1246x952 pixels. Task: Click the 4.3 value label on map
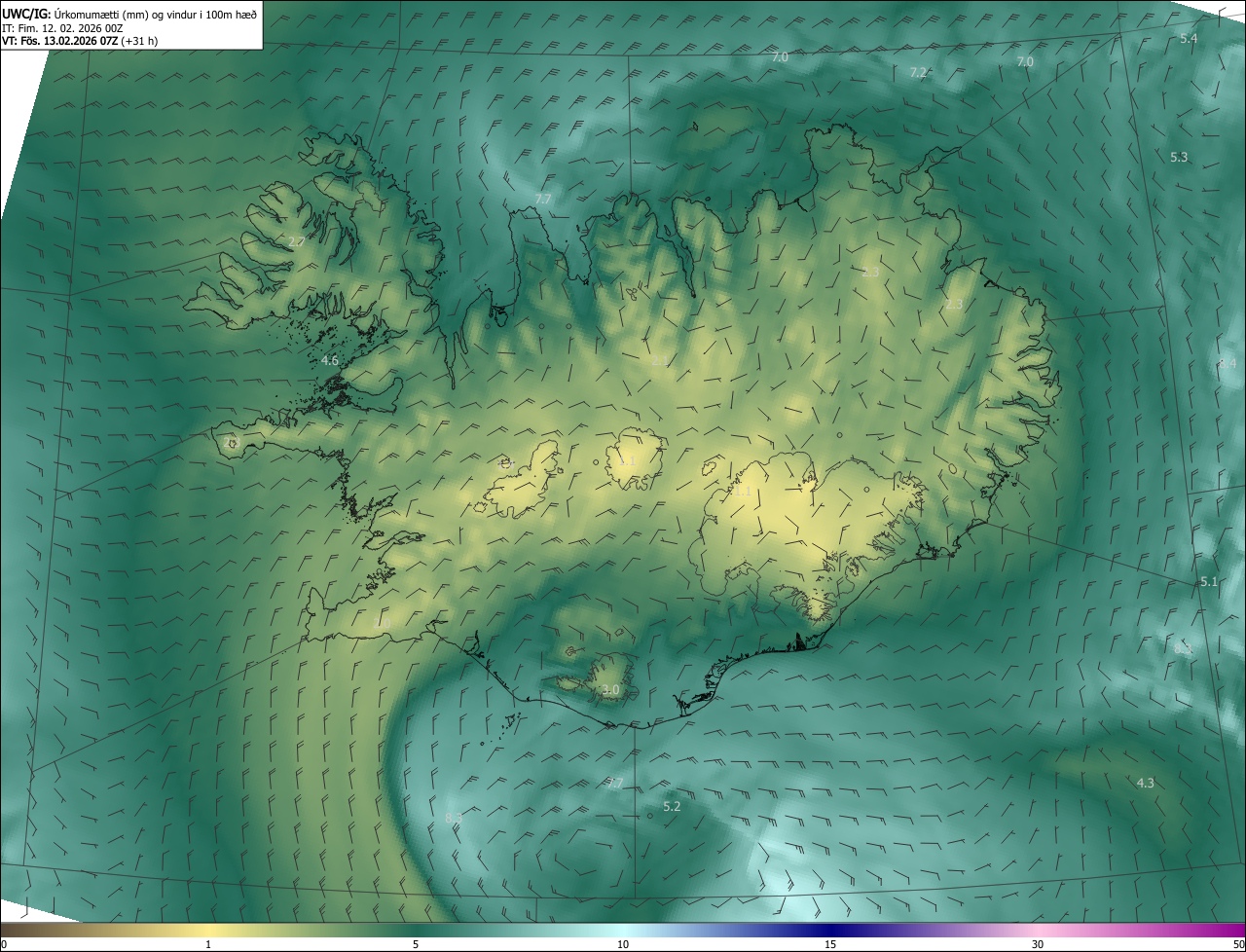1145,783
